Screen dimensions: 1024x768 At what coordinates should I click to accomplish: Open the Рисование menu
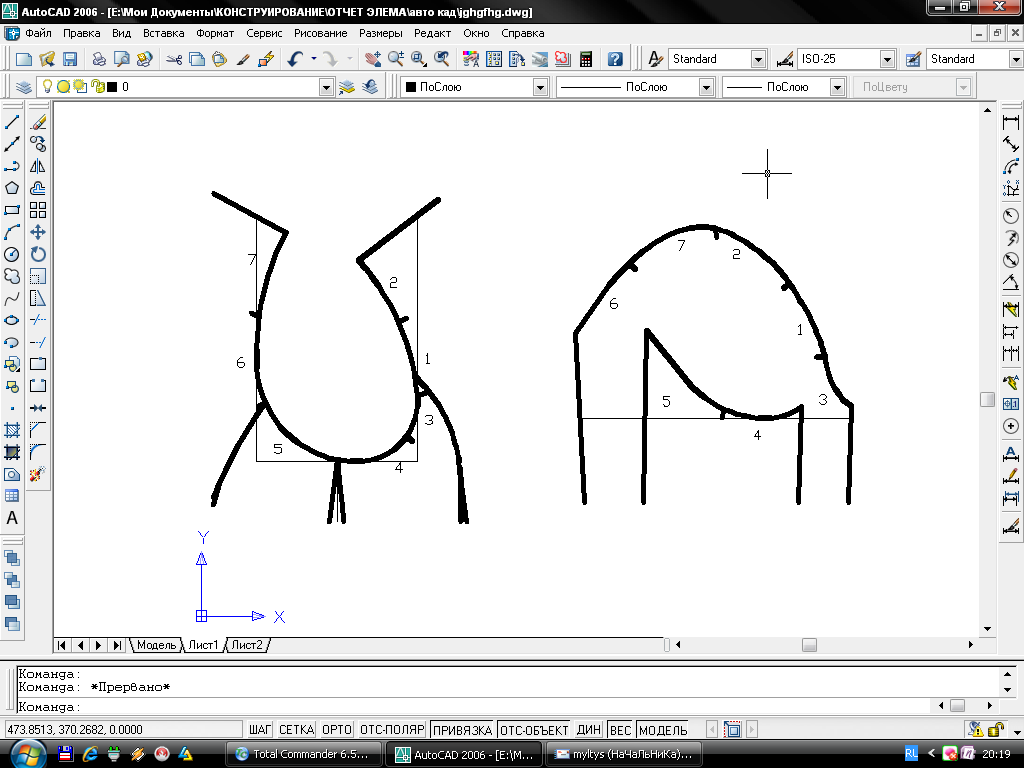(320, 33)
